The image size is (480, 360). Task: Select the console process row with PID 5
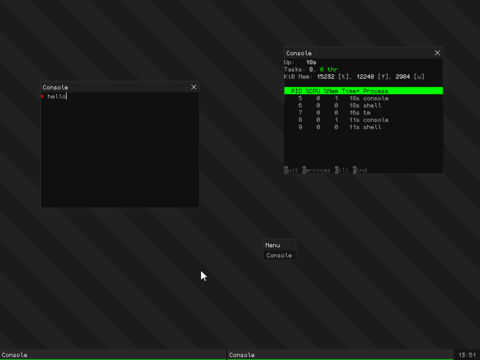[363, 98]
